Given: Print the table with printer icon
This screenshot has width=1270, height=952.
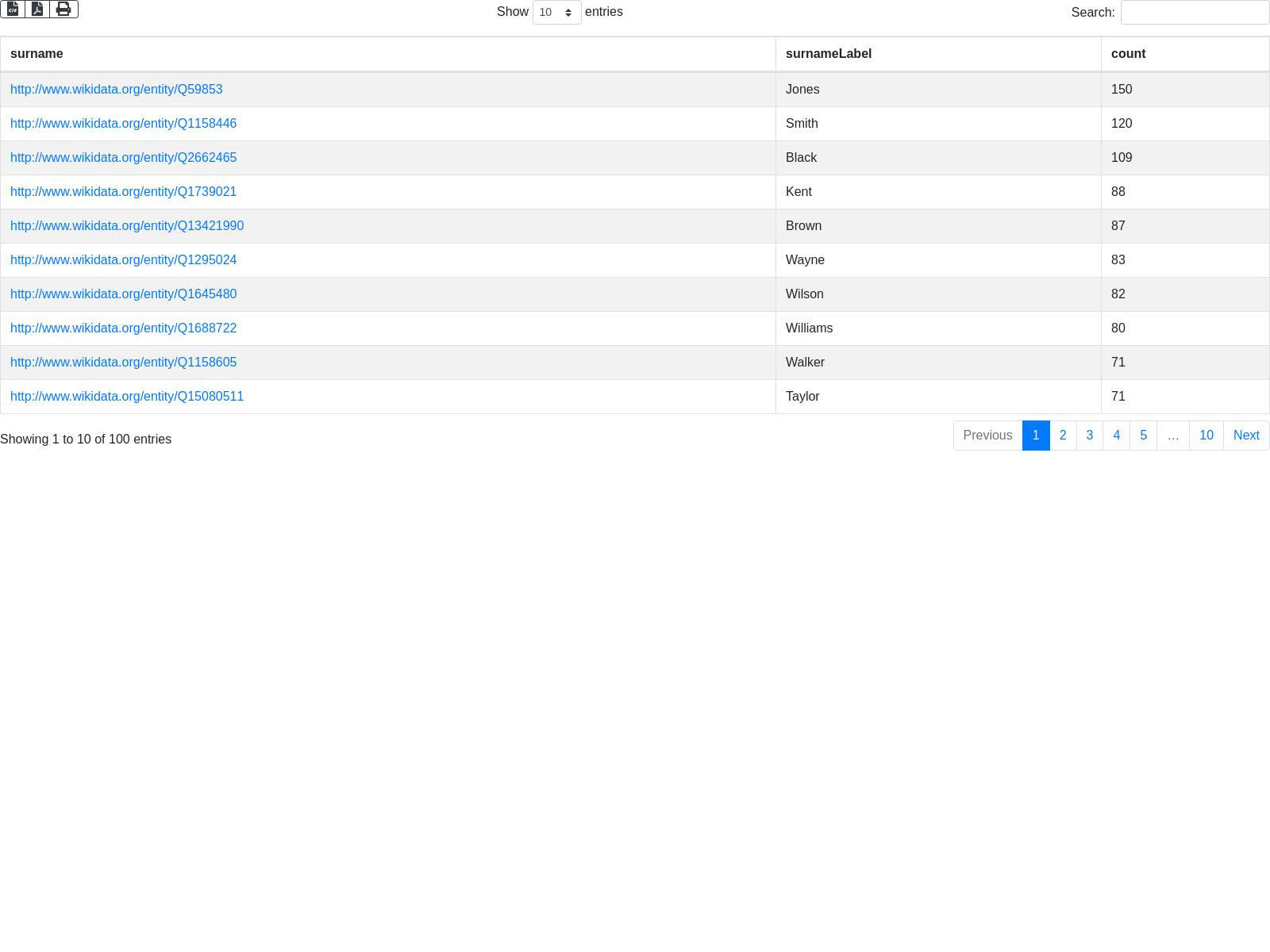Looking at the screenshot, I should (x=63, y=9).
